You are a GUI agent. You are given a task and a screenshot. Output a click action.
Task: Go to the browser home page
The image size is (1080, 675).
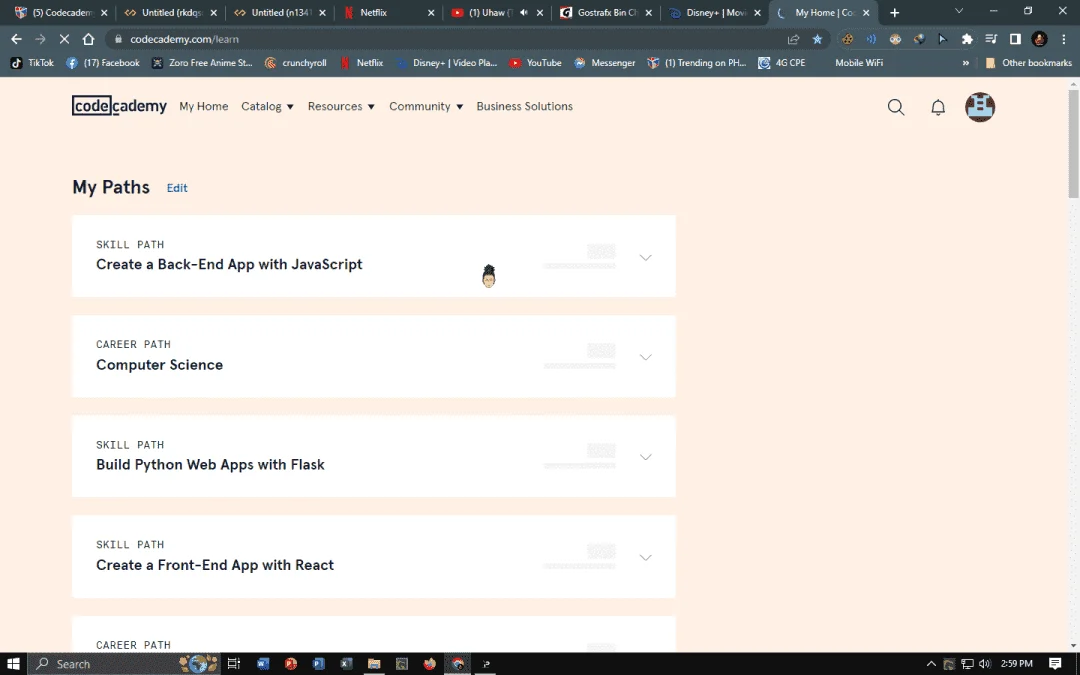[x=88, y=39]
